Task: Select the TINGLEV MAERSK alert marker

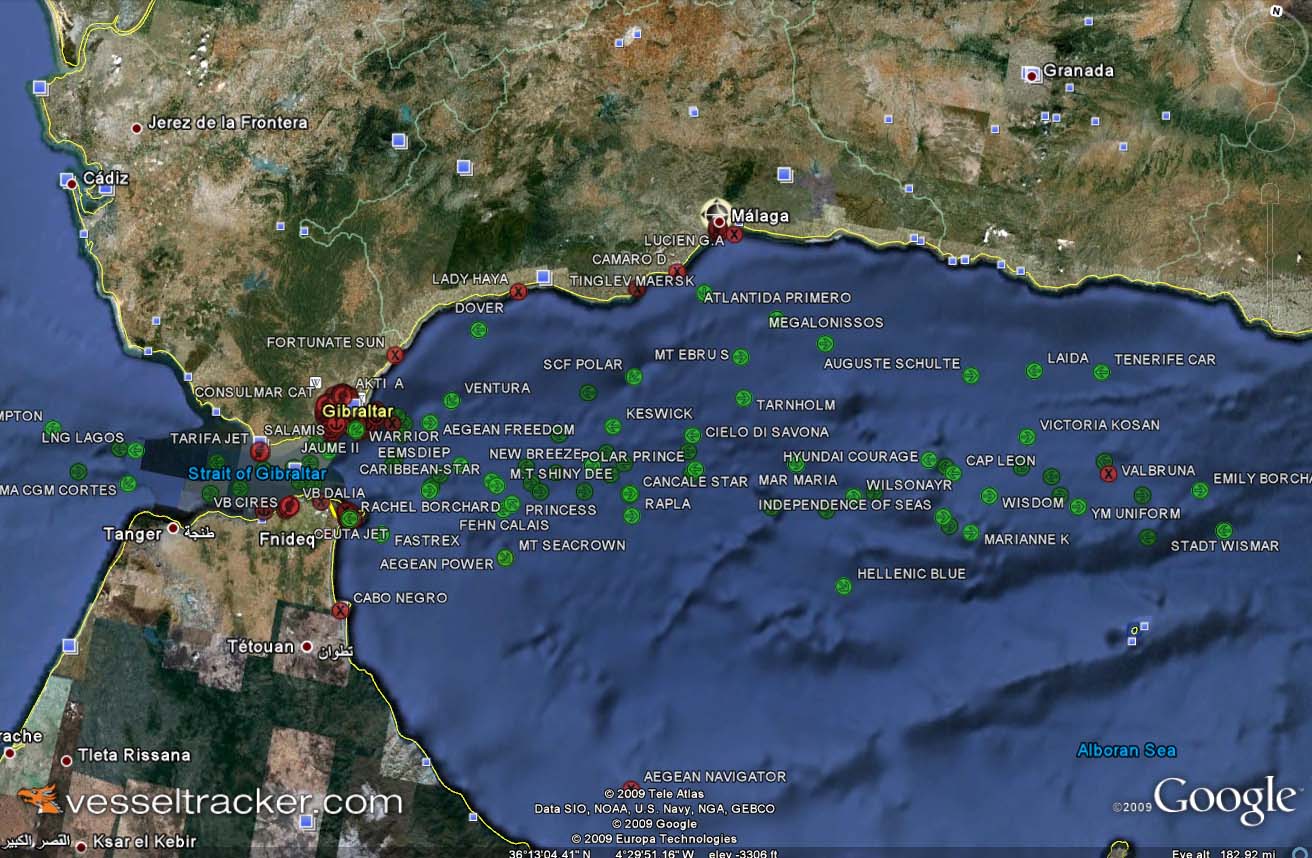Action: pos(637,290)
